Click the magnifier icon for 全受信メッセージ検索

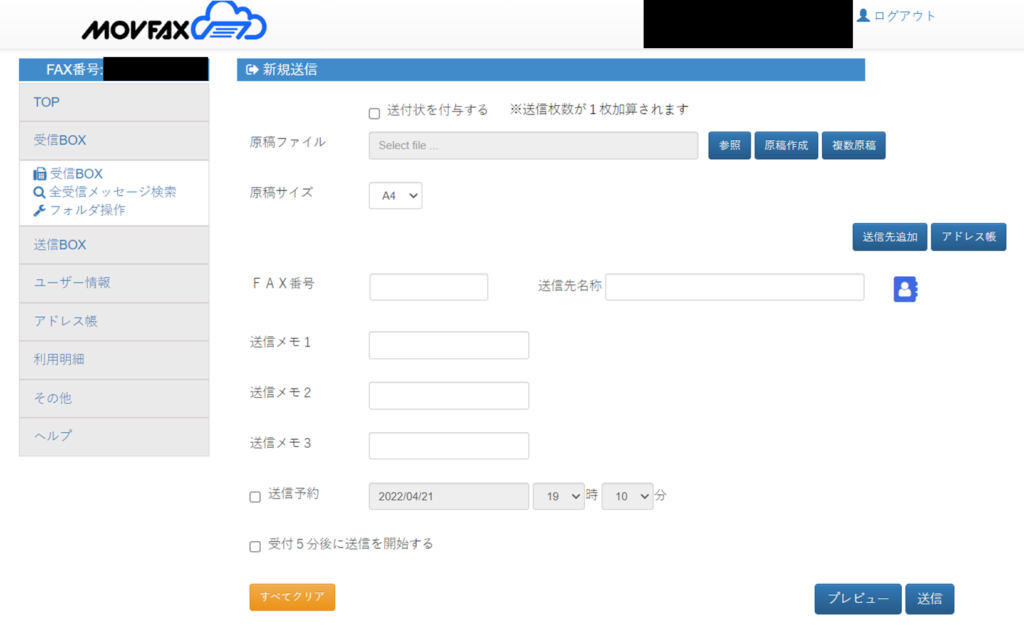(39, 192)
